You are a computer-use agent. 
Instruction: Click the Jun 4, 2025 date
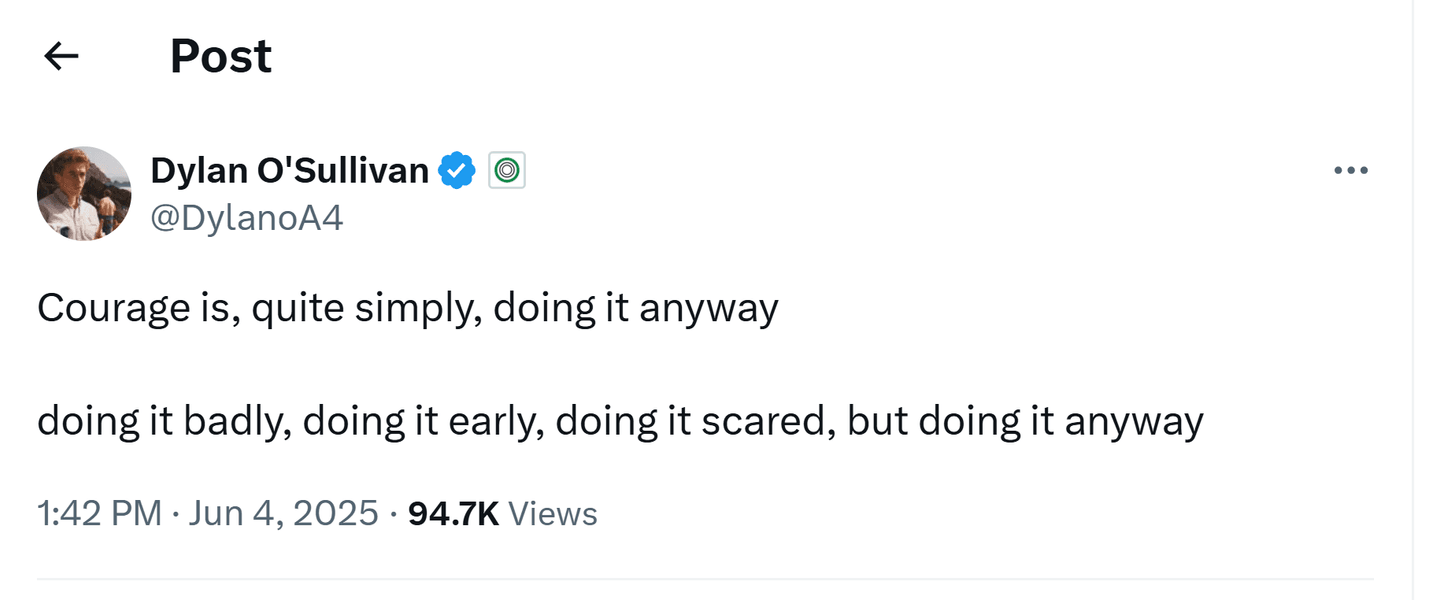[x=284, y=514]
